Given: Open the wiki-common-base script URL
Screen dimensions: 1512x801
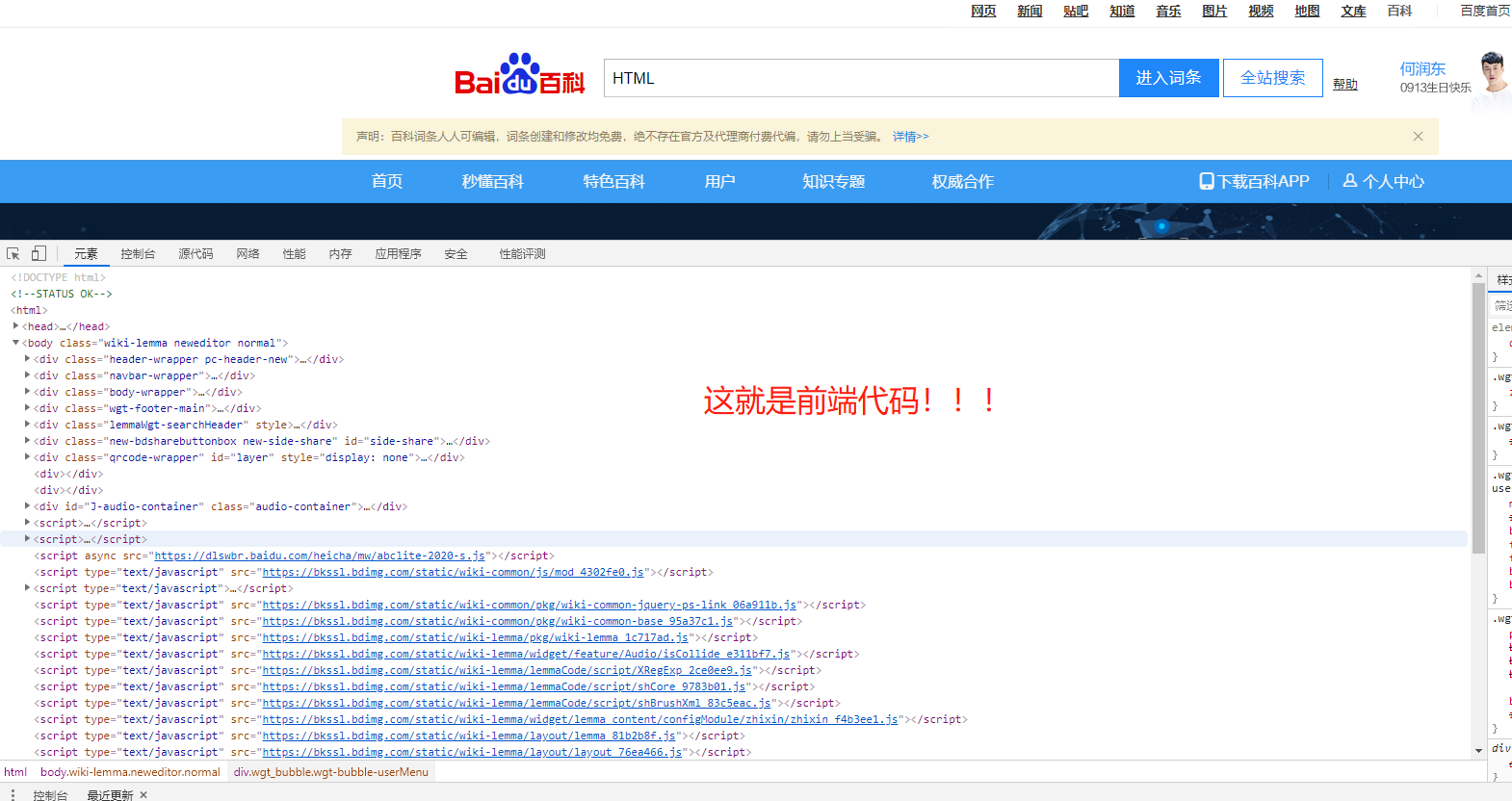Looking at the screenshot, I should click(498, 621).
